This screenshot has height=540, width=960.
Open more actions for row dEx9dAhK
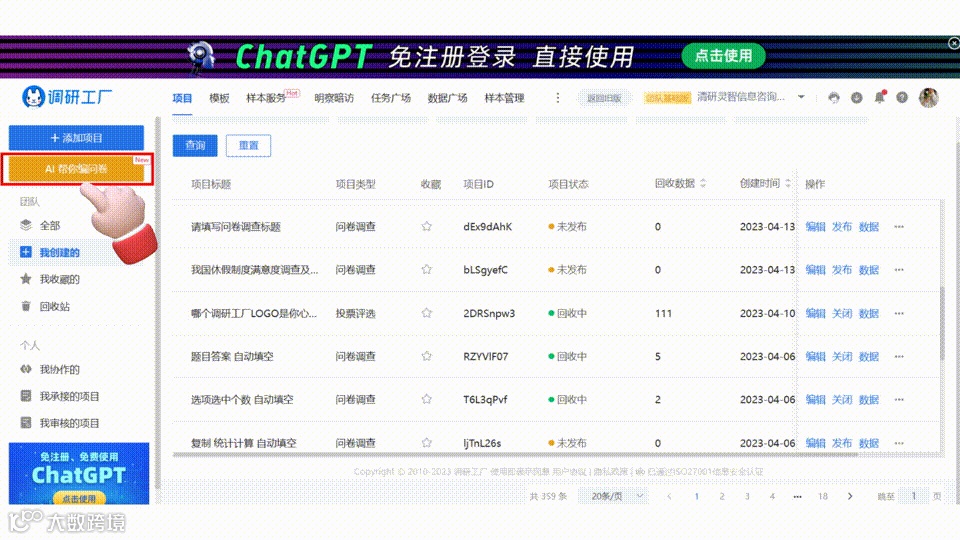pos(899,227)
